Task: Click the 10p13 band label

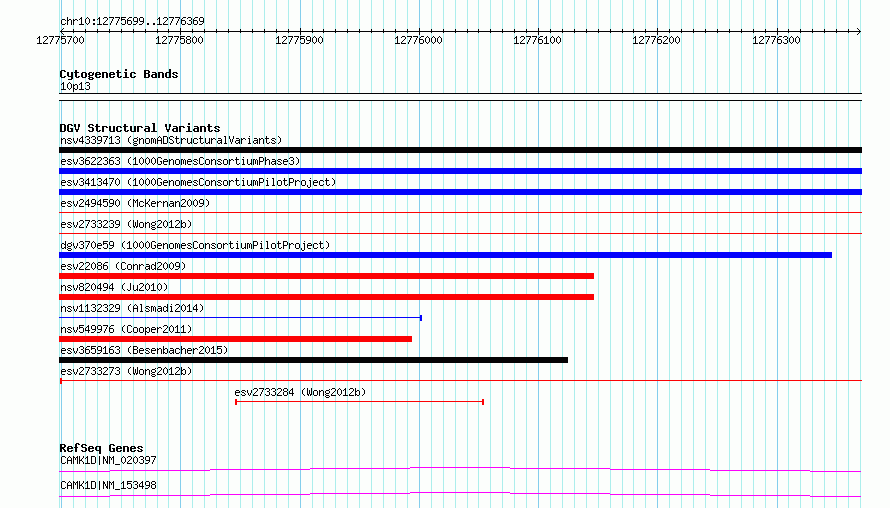Action: (x=75, y=86)
